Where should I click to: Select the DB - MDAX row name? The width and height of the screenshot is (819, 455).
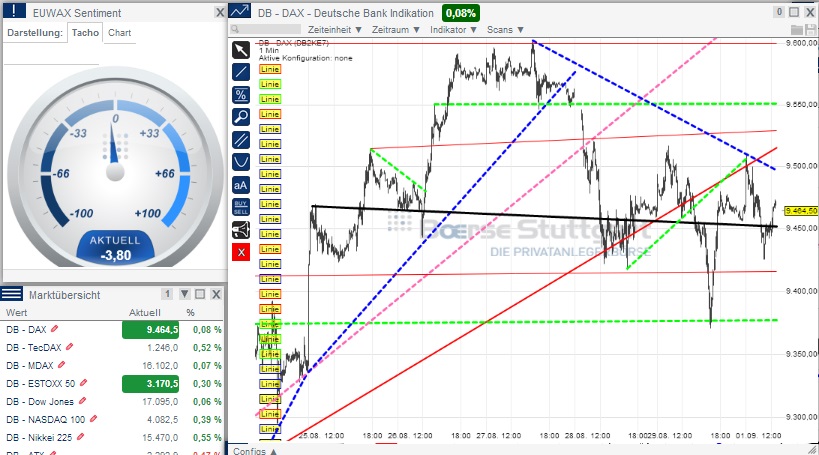[x=30, y=366]
